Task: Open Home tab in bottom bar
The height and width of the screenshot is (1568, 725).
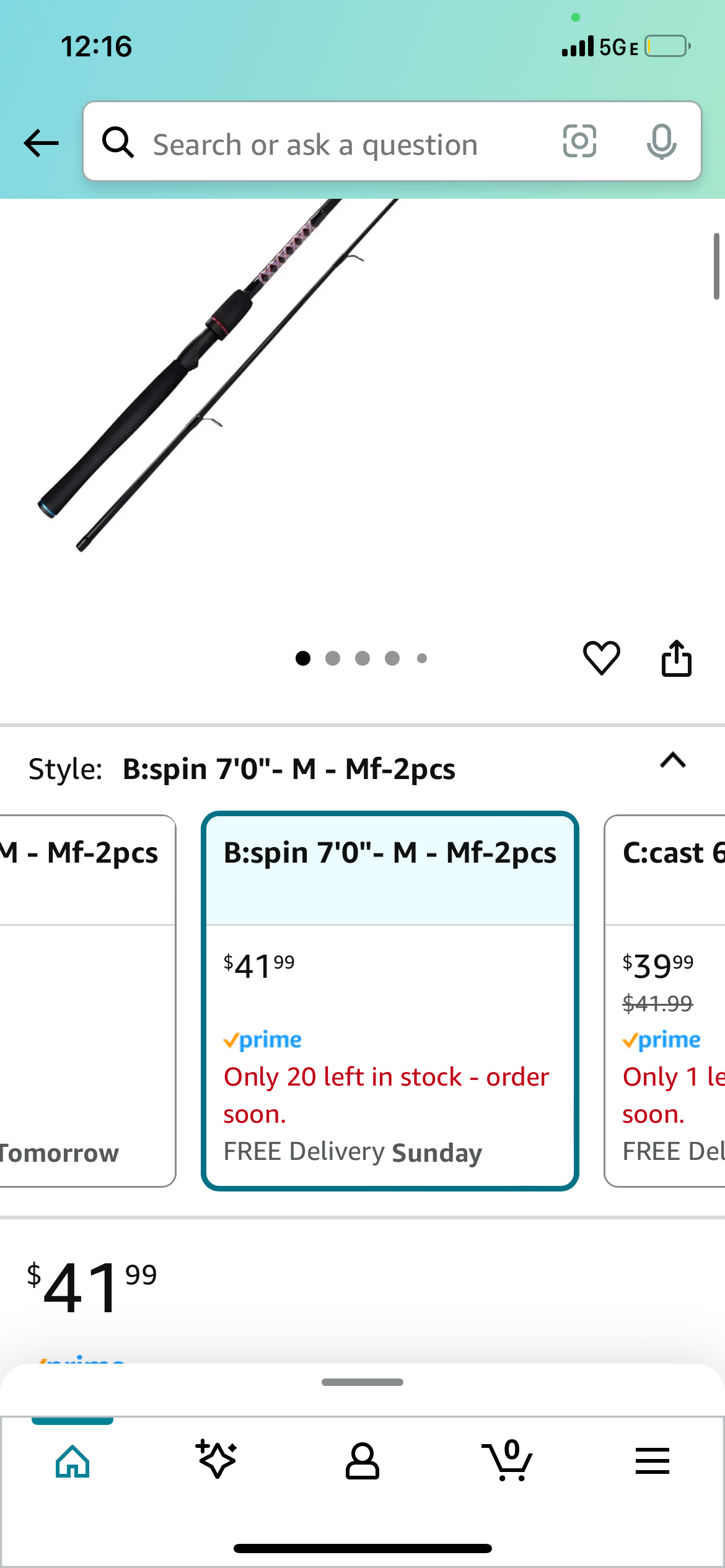Action: (x=72, y=1461)
